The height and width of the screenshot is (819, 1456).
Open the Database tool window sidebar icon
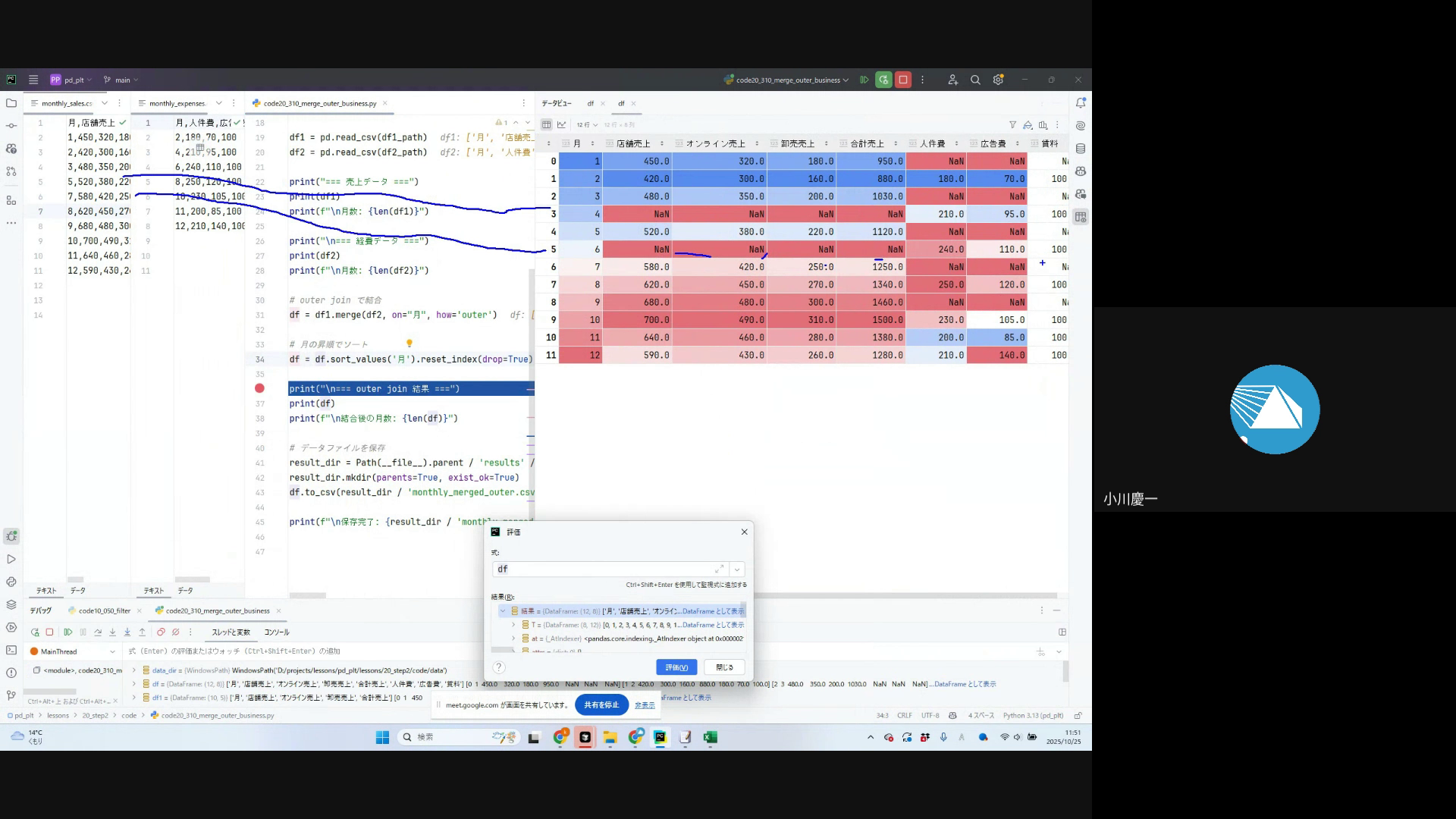tap(1081, 149)
